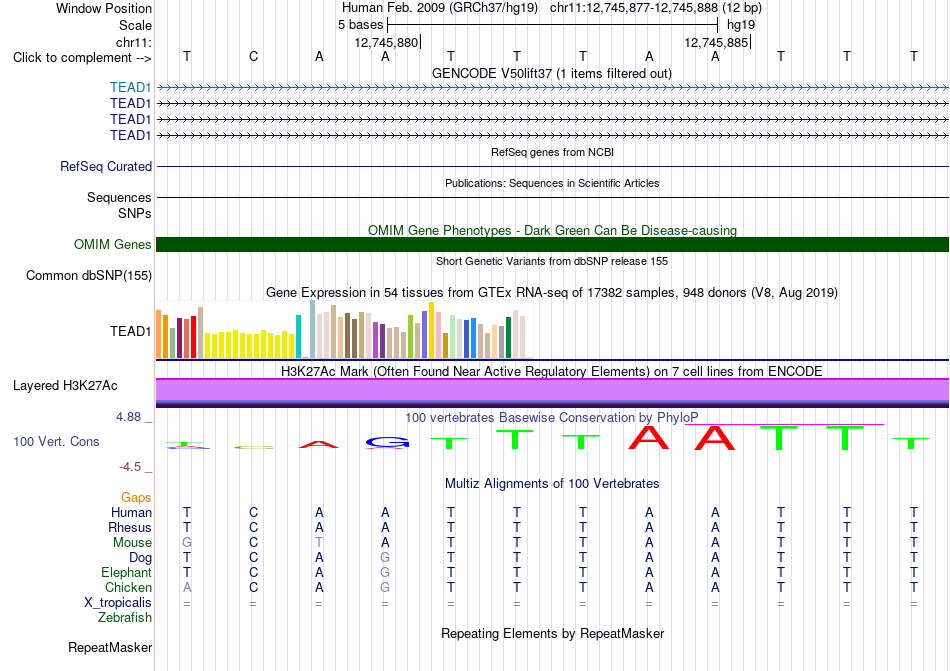Viewport: 950px width, 671px height.
Task: Click the H3K27Ac Mark ENCODE track title
Action: click(551, 372)
